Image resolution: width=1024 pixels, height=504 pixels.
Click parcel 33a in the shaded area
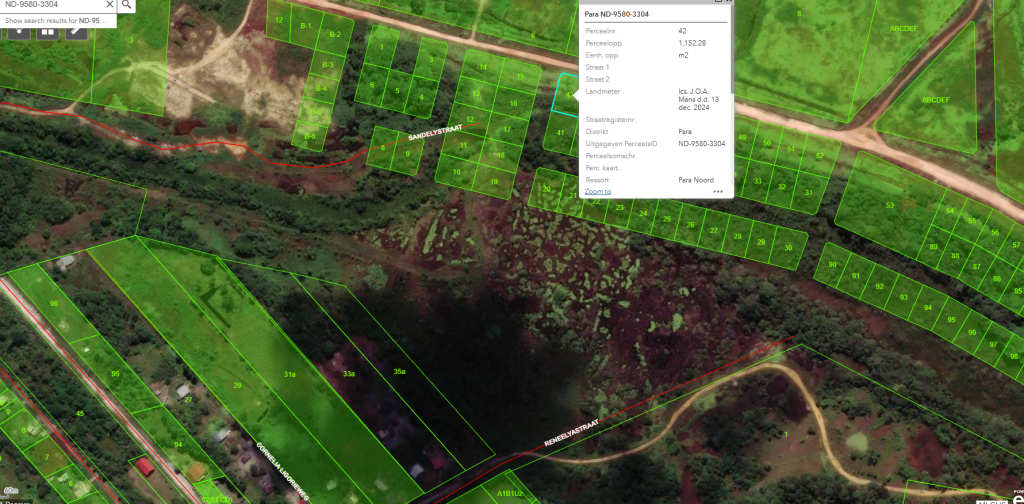349,373
